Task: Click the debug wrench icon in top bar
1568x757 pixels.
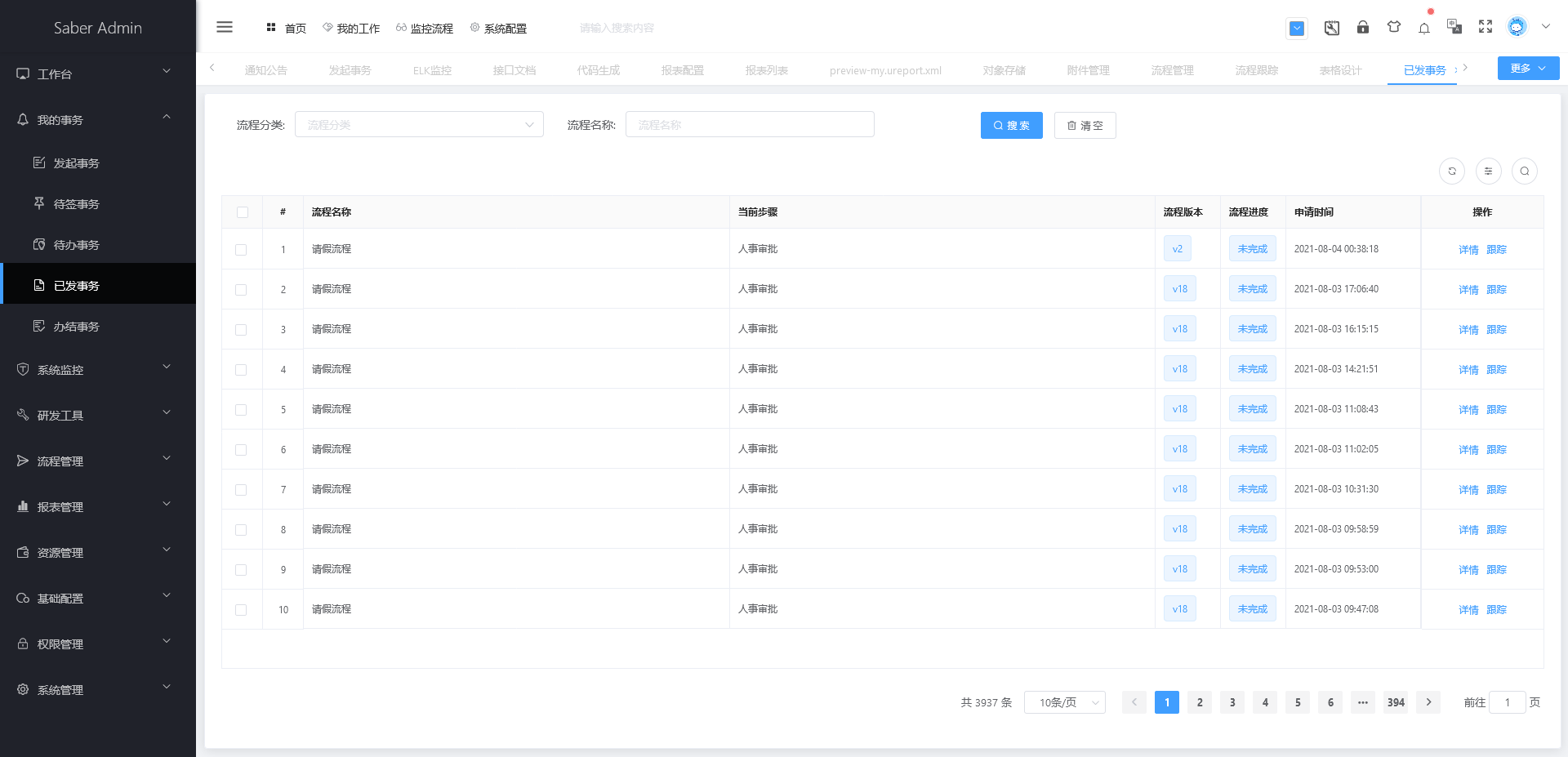Action: [x=1331, y=27]
